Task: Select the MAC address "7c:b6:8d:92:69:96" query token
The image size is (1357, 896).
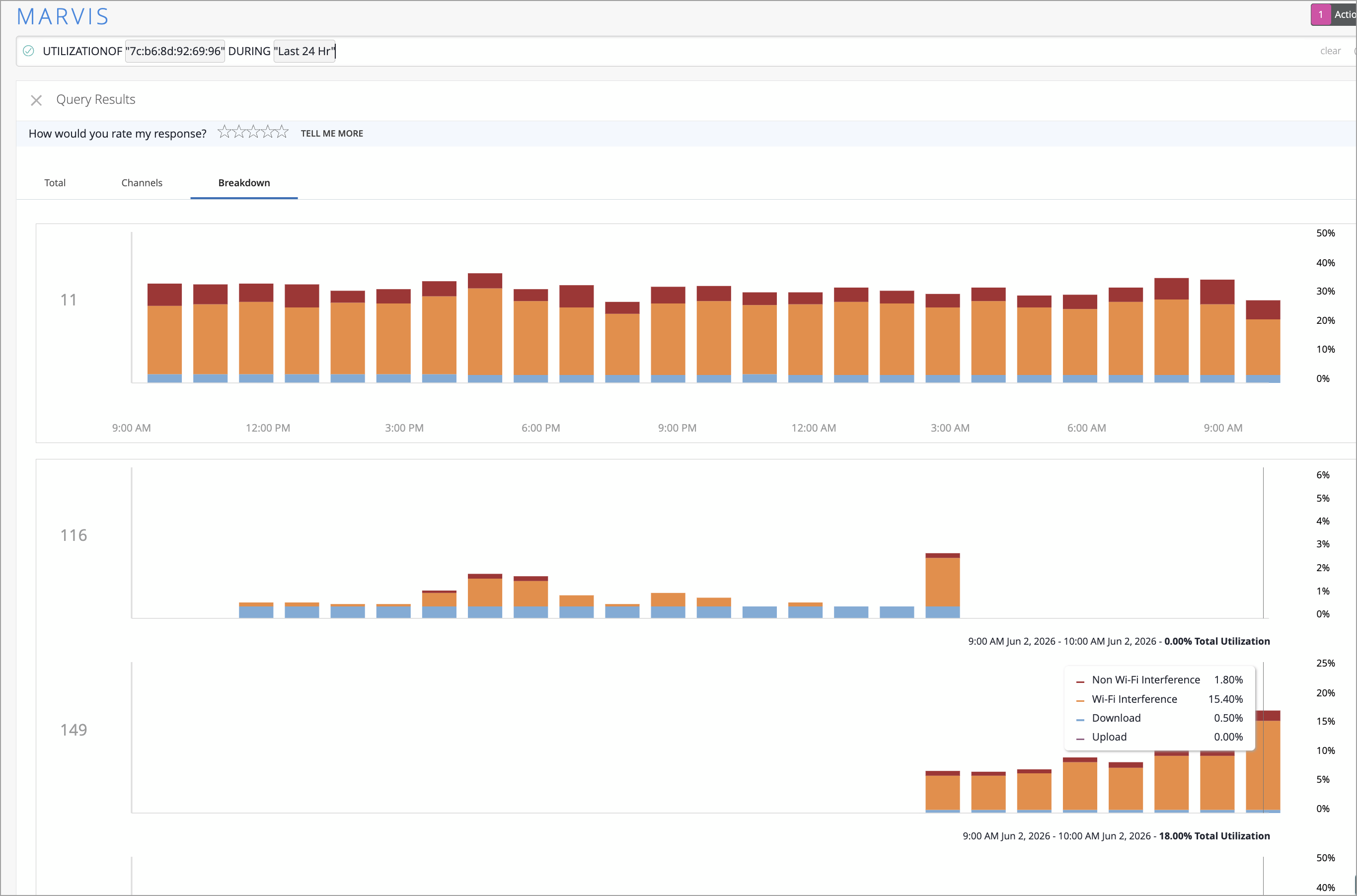Action: coord(175,52)
